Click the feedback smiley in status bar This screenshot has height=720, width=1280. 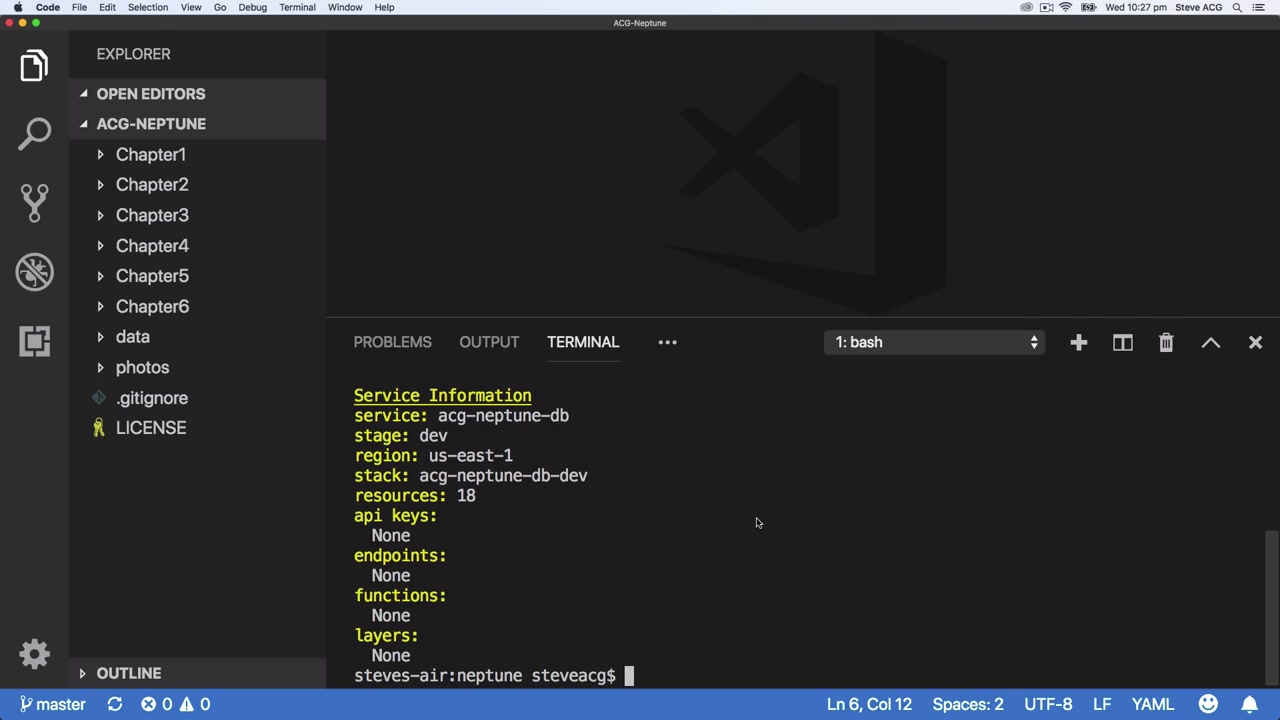click(x=1208, y=704)
